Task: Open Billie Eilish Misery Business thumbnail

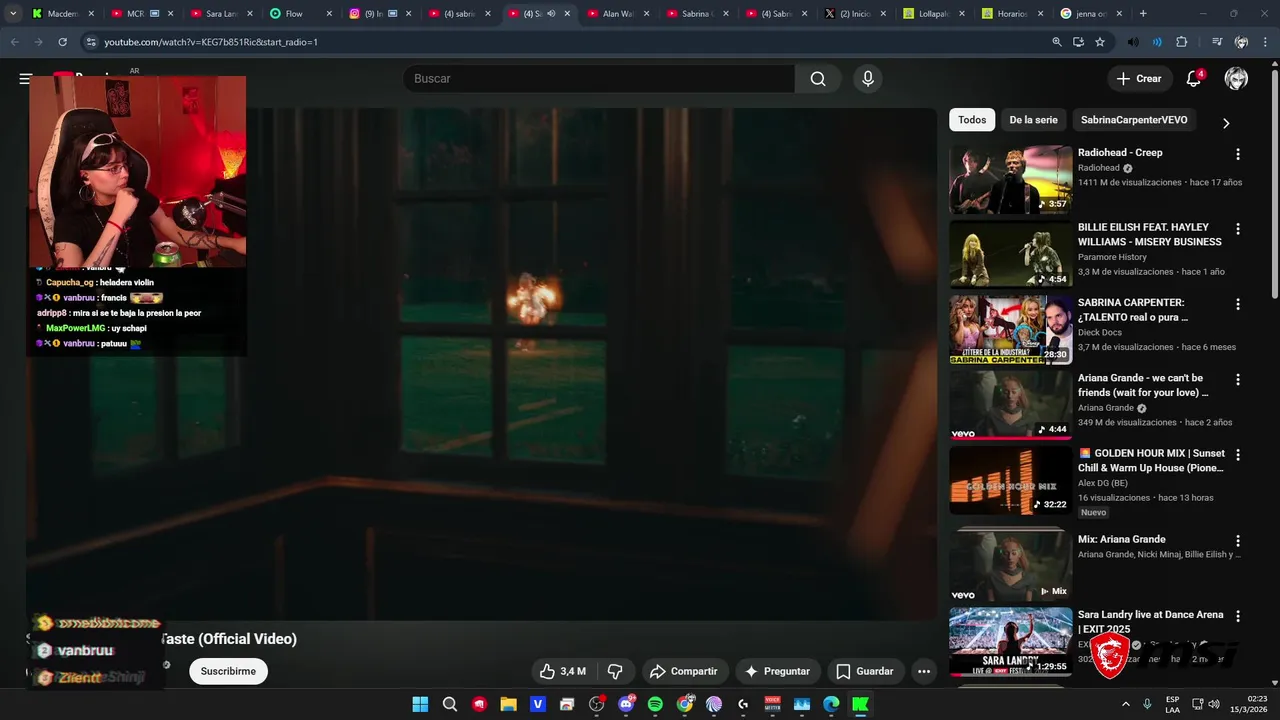Action: [1010, 255]
